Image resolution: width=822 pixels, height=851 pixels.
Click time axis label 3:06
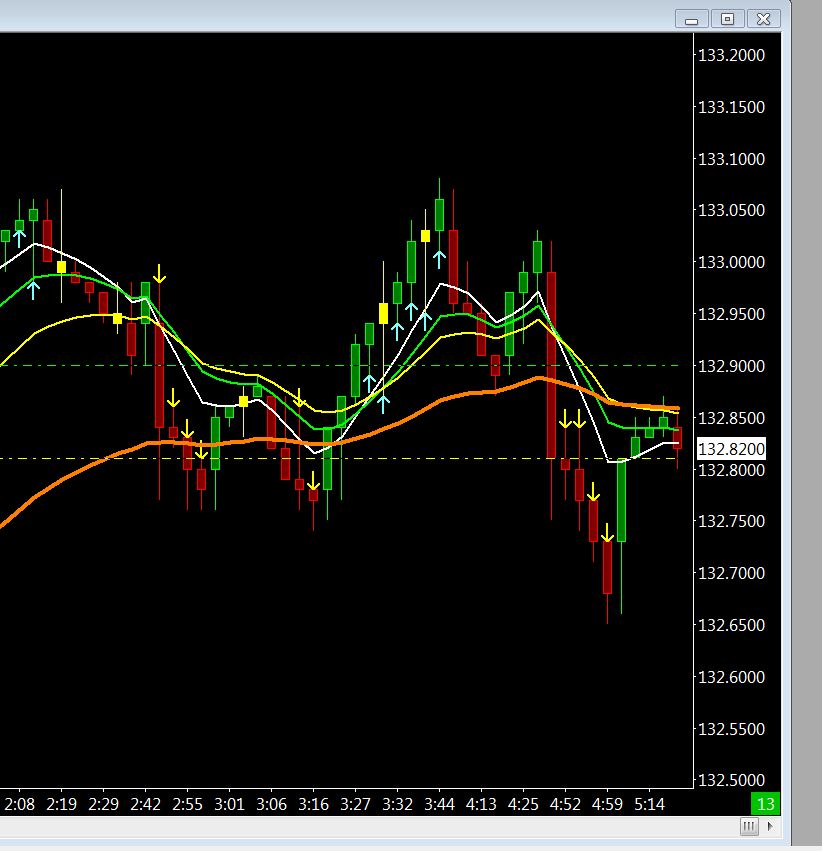pos(271,804)
